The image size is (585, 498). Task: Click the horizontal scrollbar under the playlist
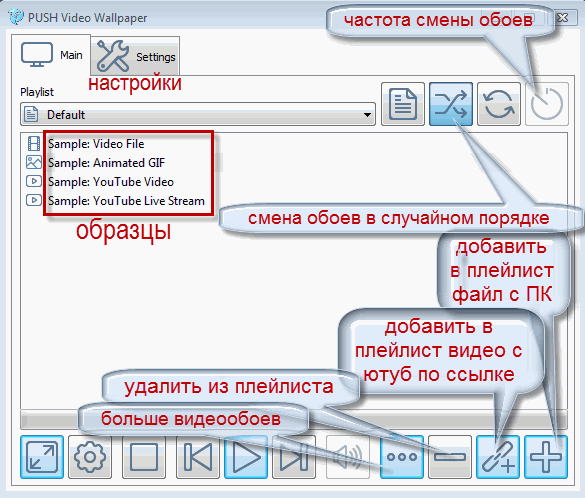click(x=294, y=420)
